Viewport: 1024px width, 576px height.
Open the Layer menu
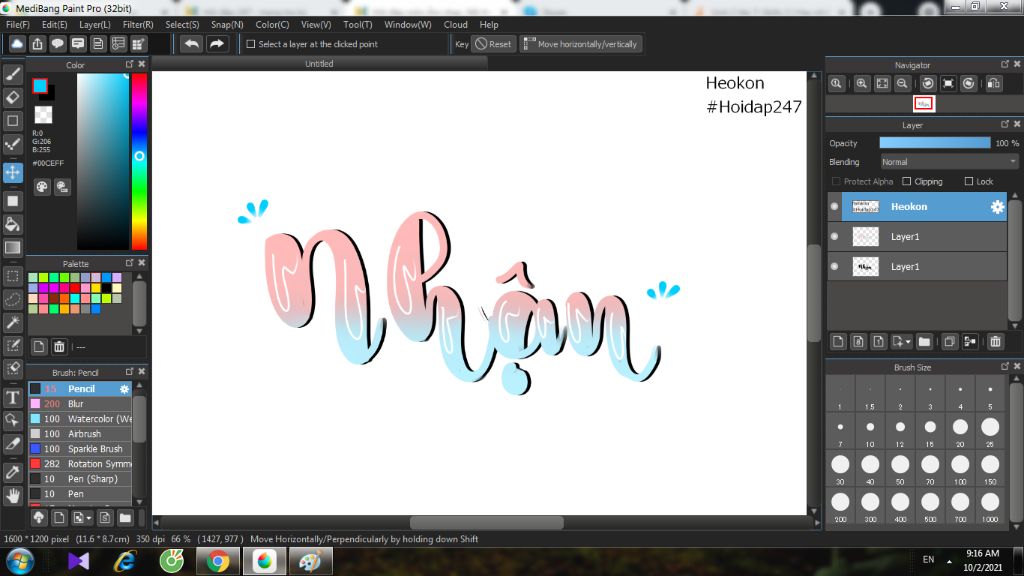pyautogui.click(x=95, y=25)
